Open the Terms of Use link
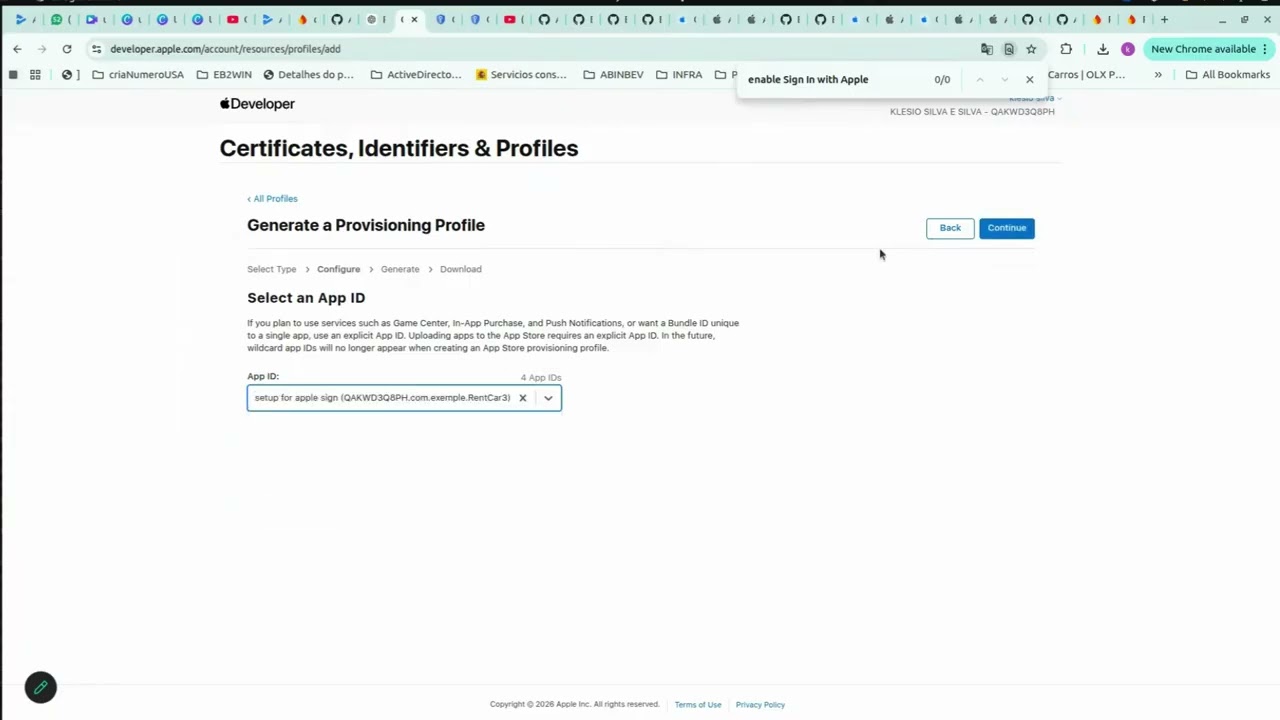1280x720 pixels. coord(698,705)
